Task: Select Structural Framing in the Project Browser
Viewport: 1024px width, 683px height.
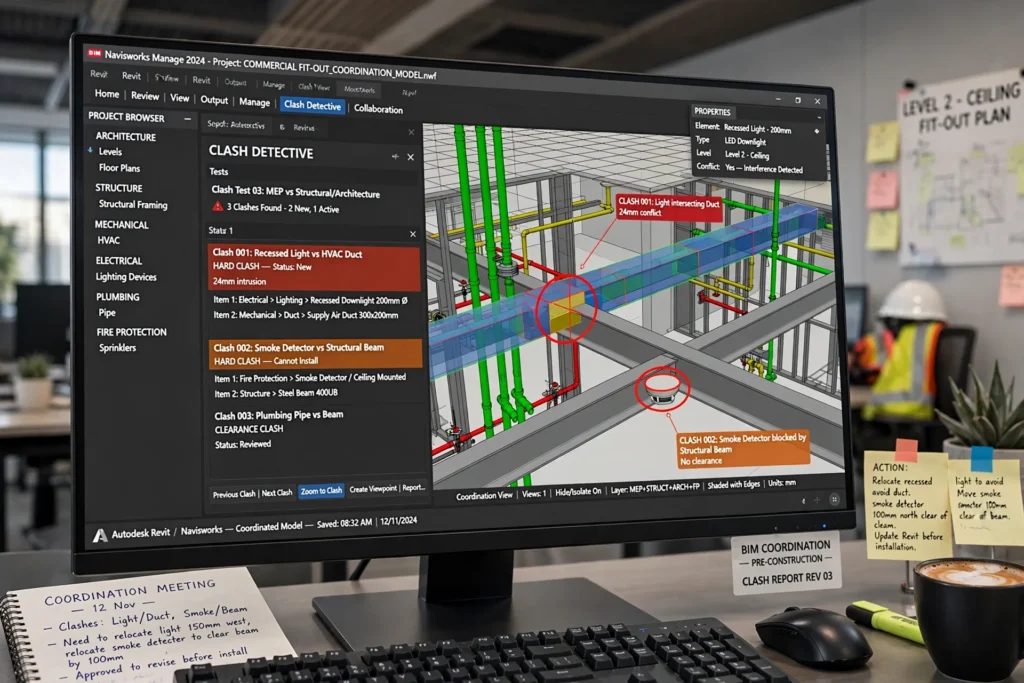Action: click(133, 204)
